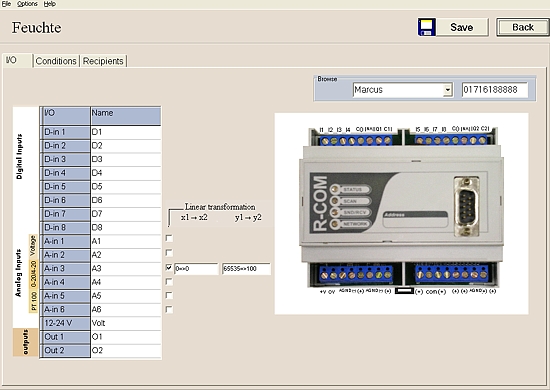Click the name cell D2
The image size is (550, 390).
point(126,146)
